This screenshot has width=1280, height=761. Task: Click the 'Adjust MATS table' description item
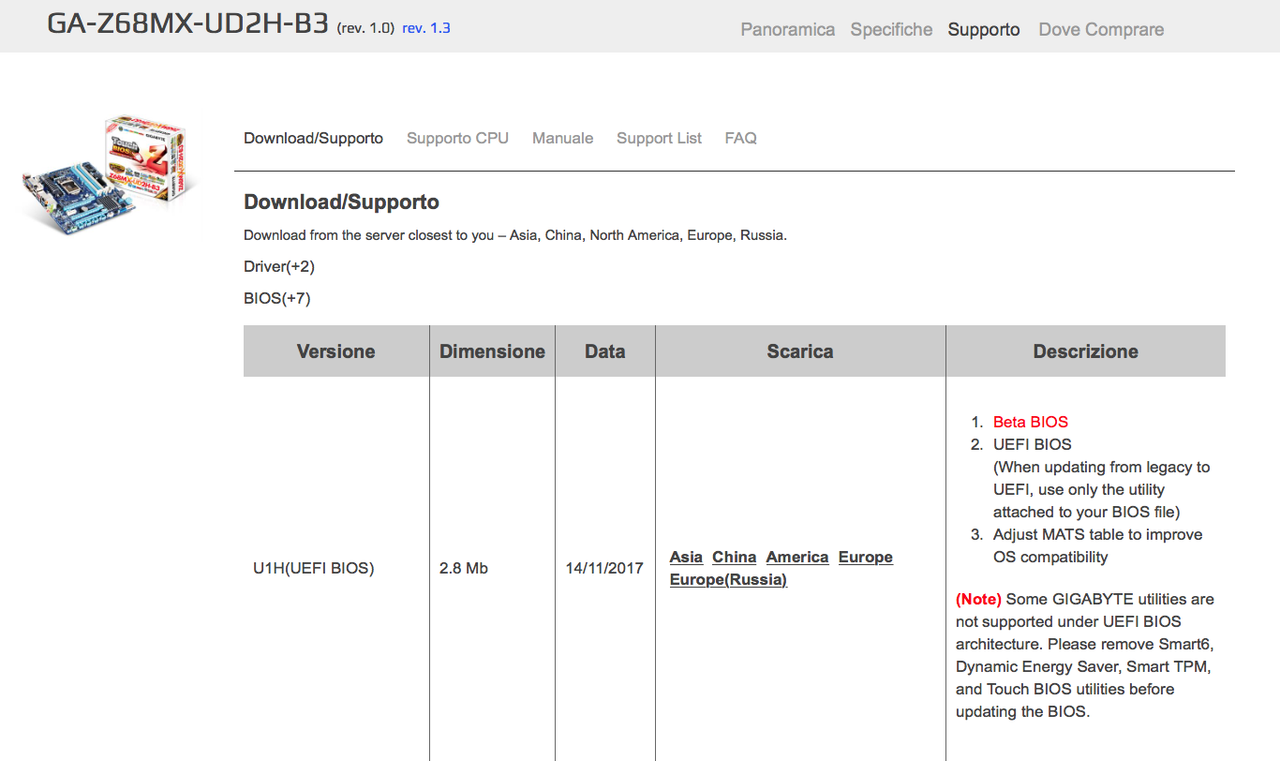point(1098,546)
